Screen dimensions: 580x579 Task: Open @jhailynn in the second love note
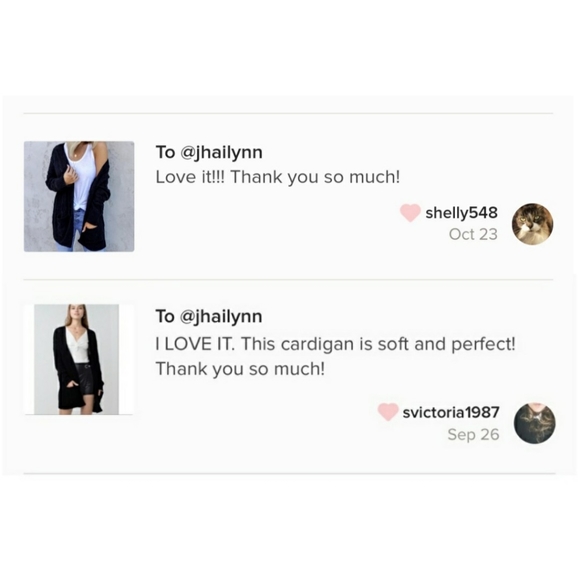click(221, 317)
